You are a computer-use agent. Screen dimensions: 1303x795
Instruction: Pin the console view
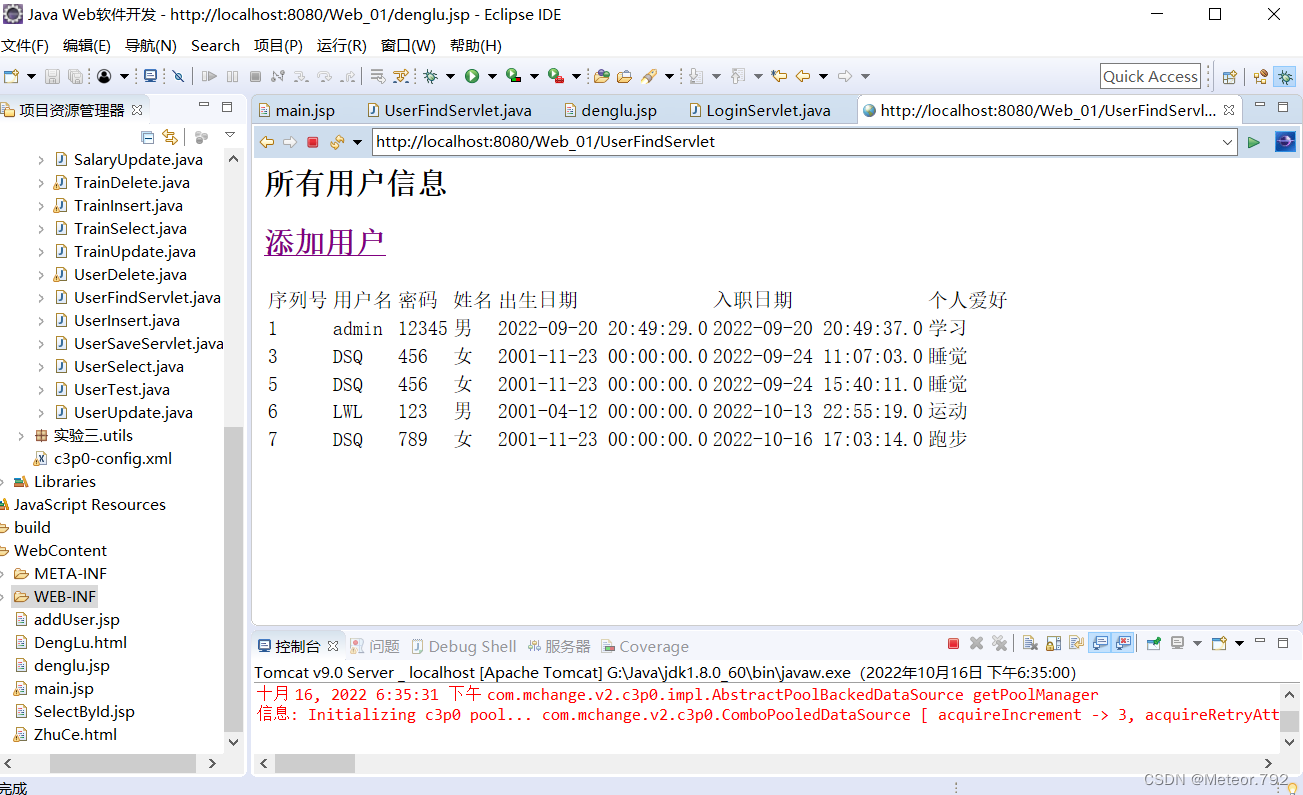[1154, 644]
